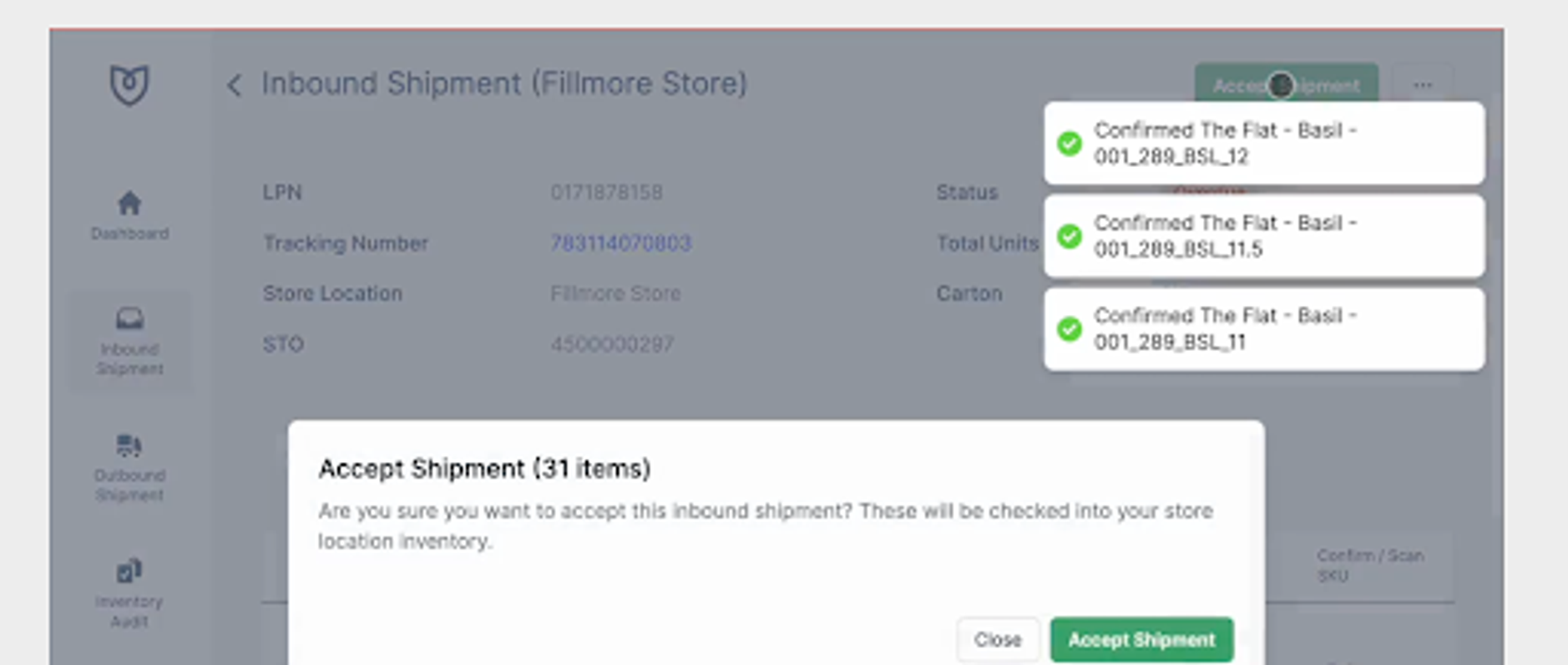Click the green check on 001_289_BSL_12 toast
Viewport: 1568px width, 665px height.
pos(1071,143)
